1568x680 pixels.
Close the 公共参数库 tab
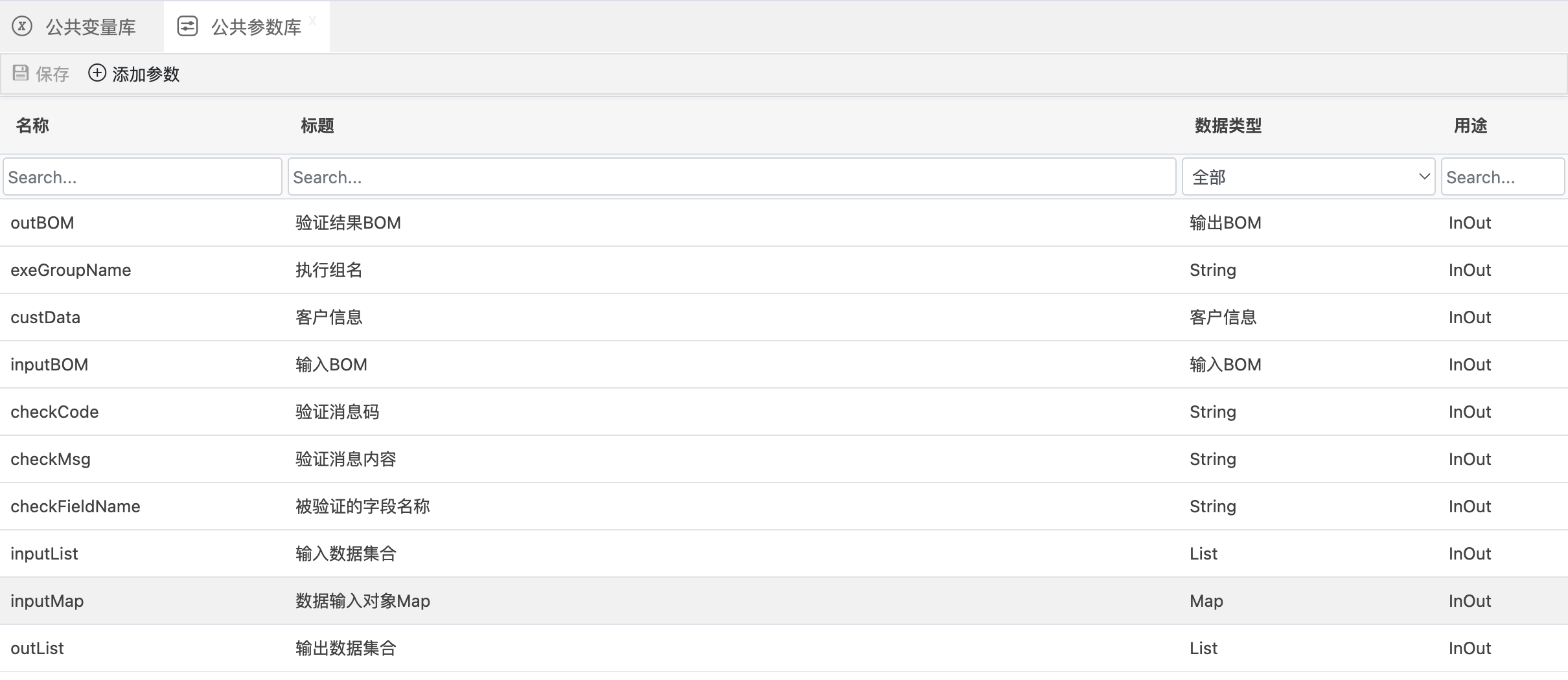(313, 21)
